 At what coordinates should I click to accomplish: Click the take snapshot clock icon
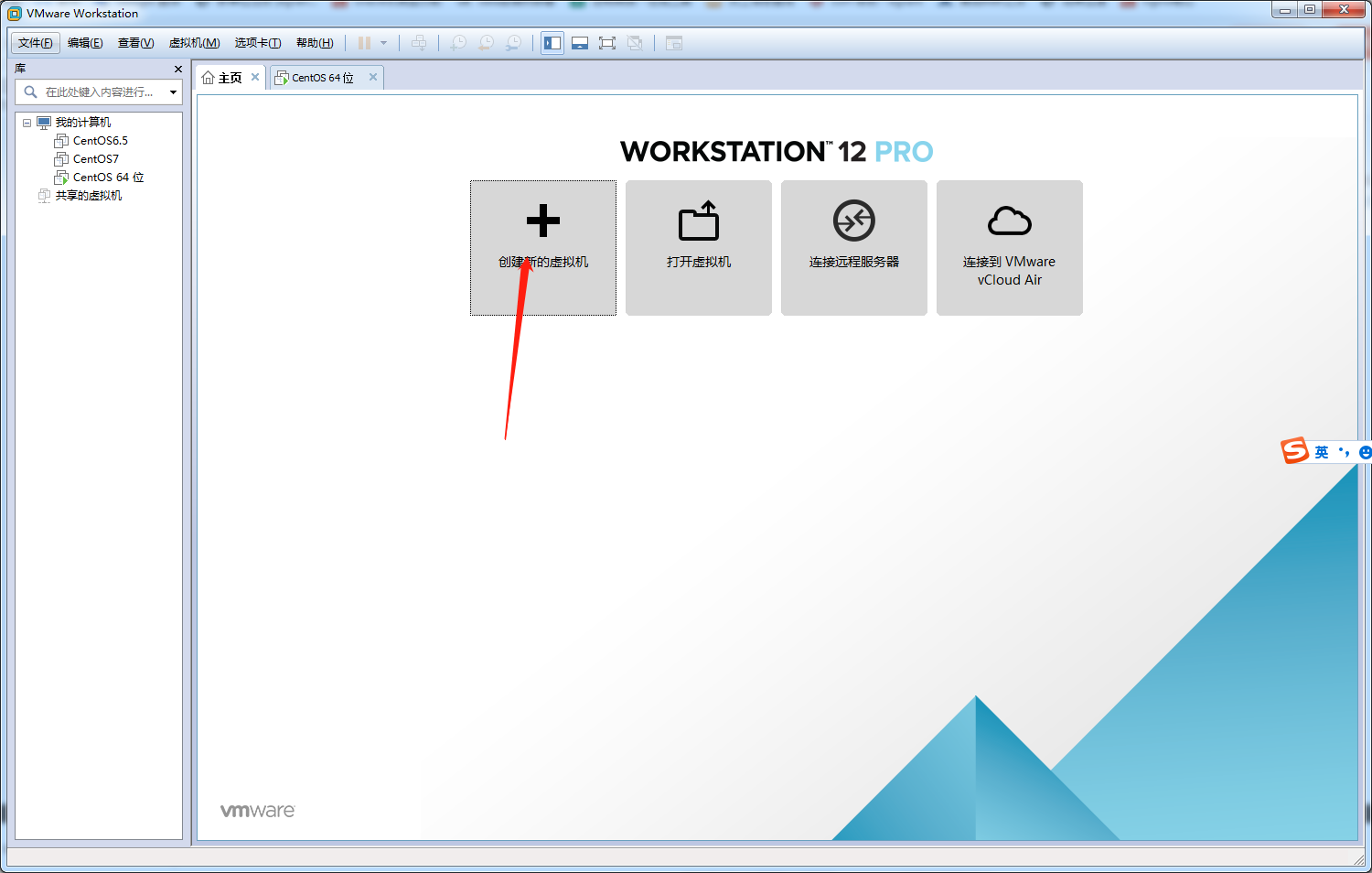coord(458,43)
